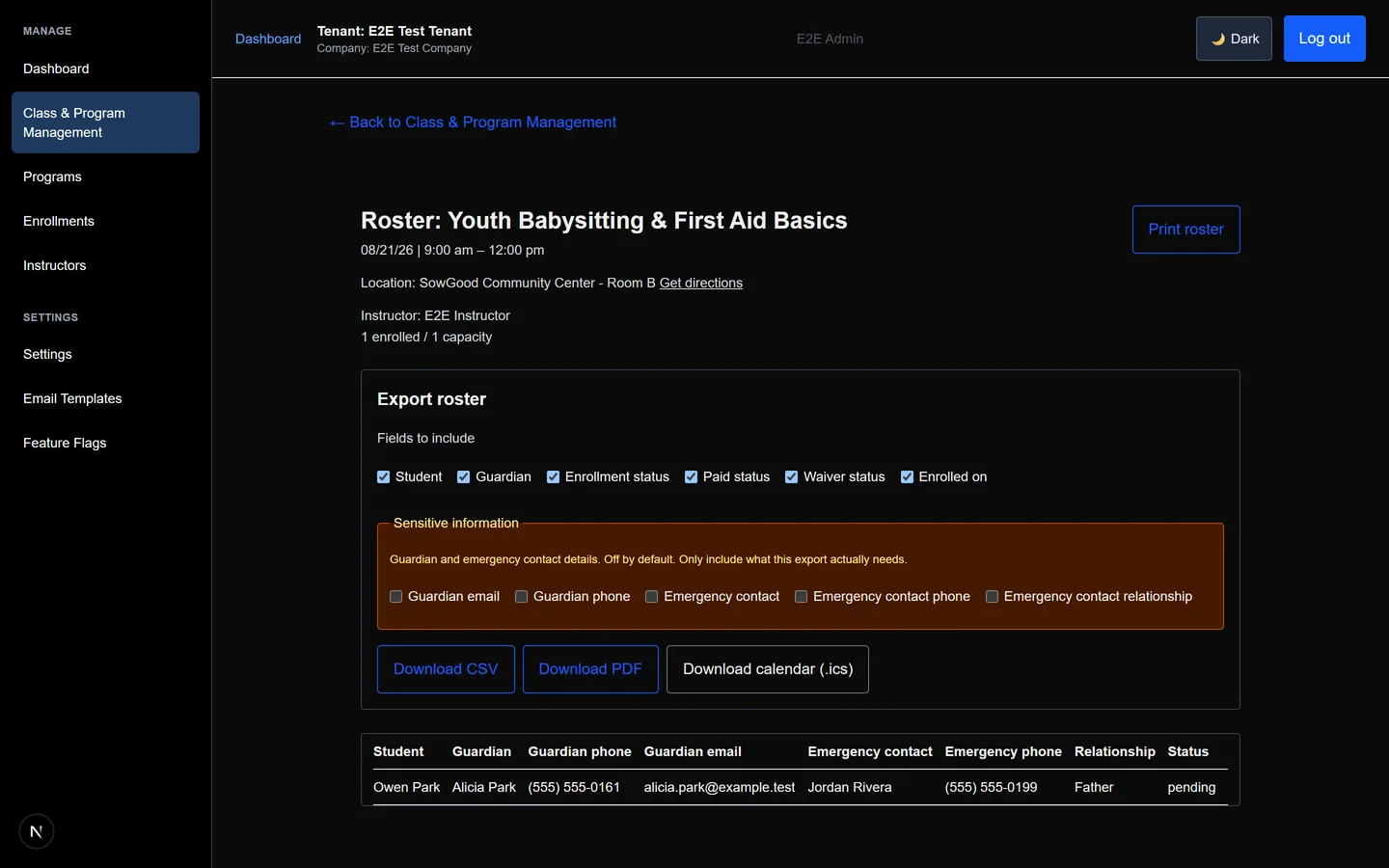
Task: Click the pending status cell
Action: (x=1191, y=787)
